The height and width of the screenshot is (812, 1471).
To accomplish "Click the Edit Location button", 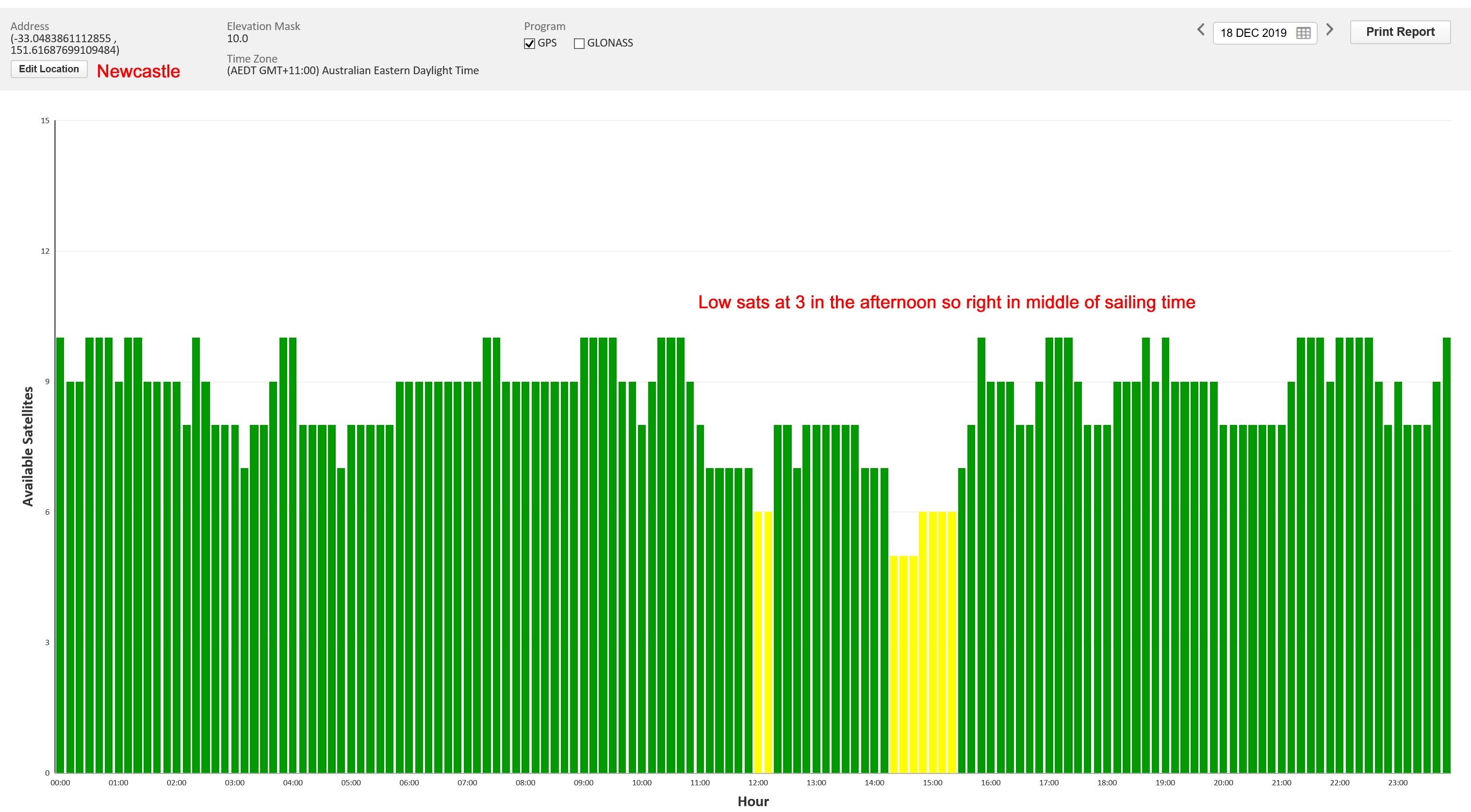I will (x=49, y=69).
